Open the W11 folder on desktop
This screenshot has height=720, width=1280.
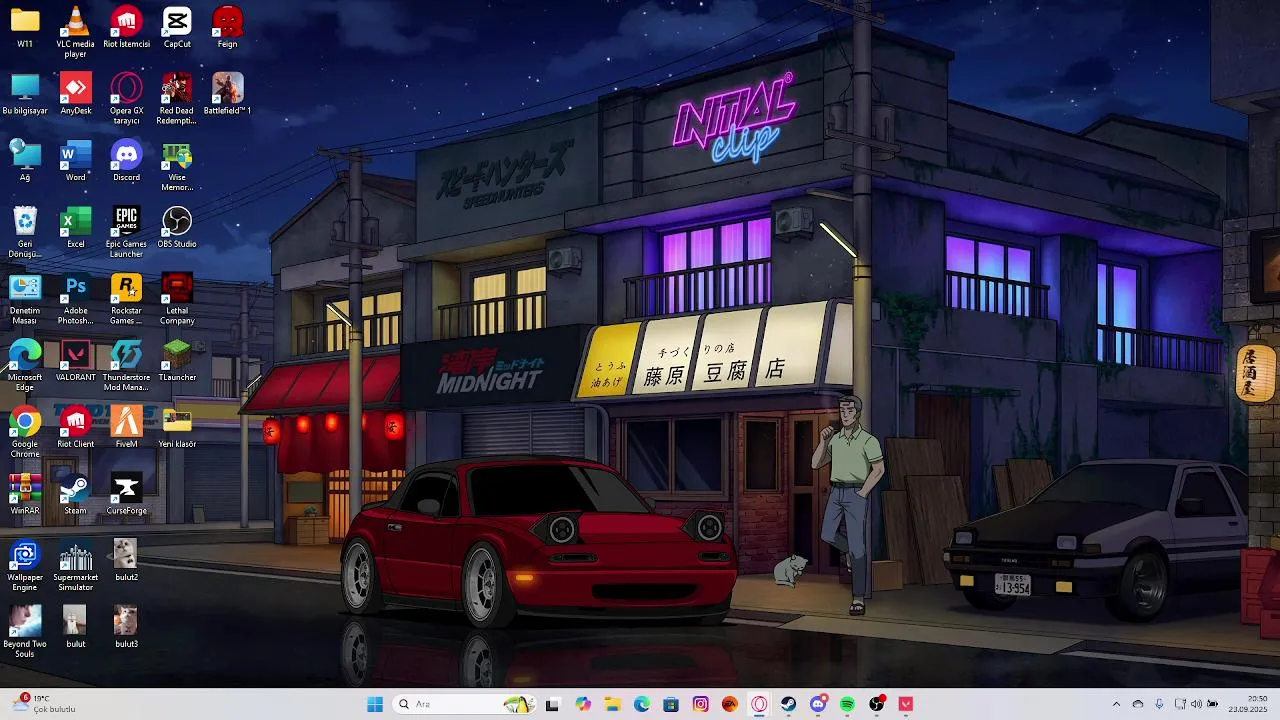point(25,27)
